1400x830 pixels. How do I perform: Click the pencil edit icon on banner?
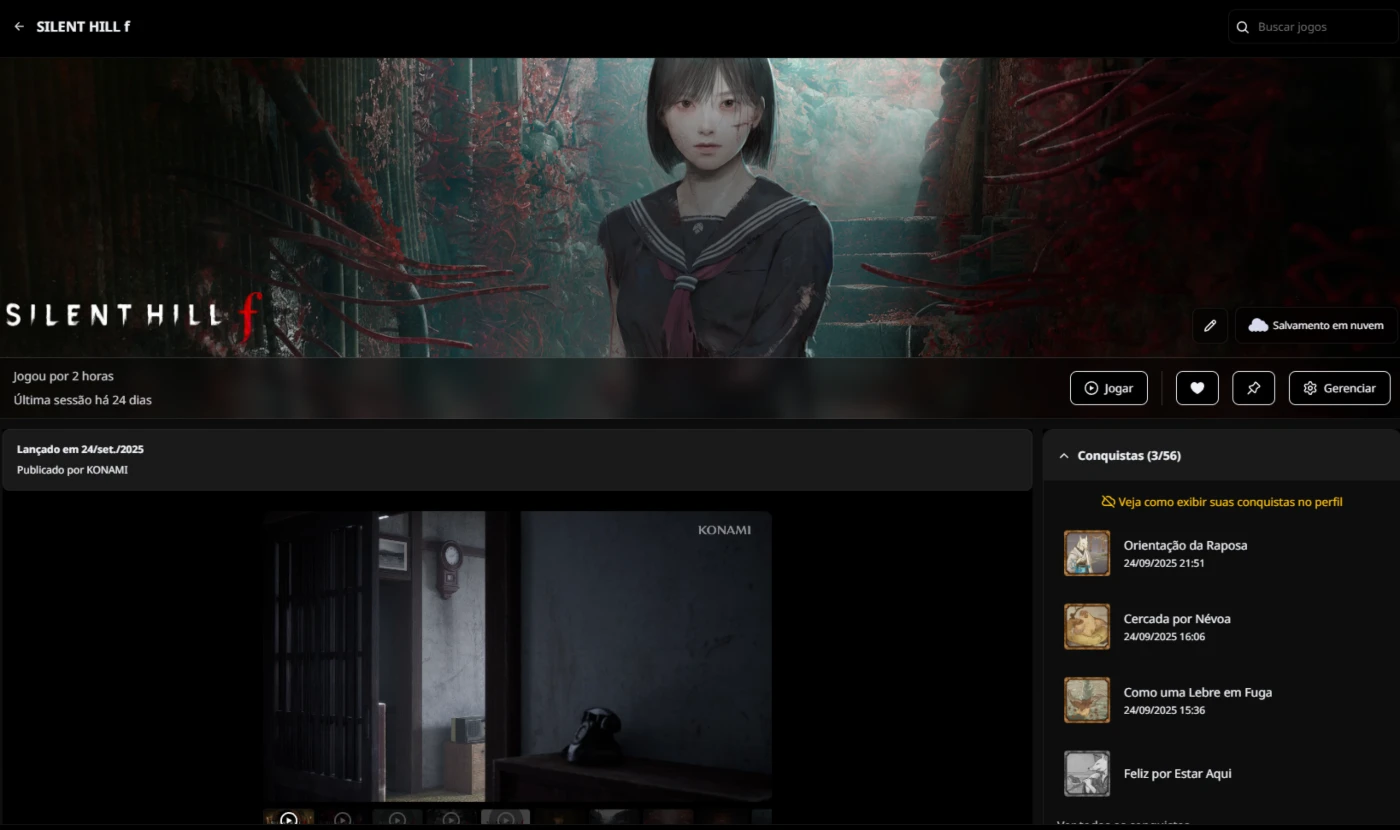[x=1210, y=326]
